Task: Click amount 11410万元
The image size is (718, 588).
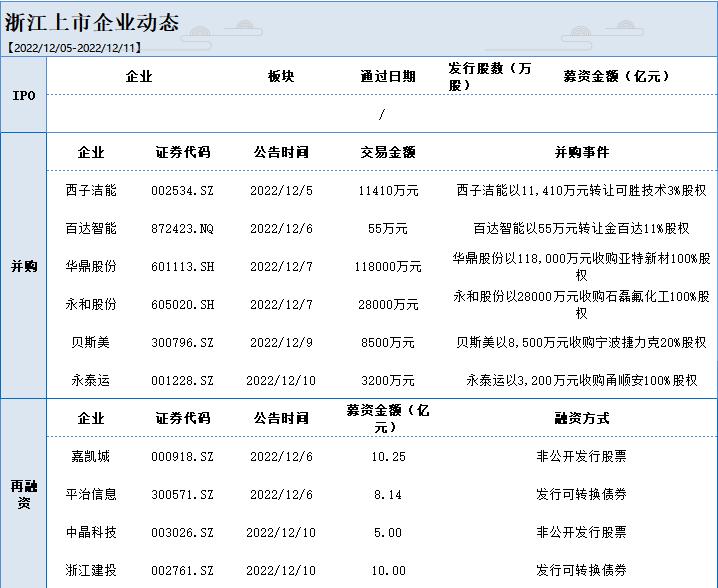Action: [388, 191]
